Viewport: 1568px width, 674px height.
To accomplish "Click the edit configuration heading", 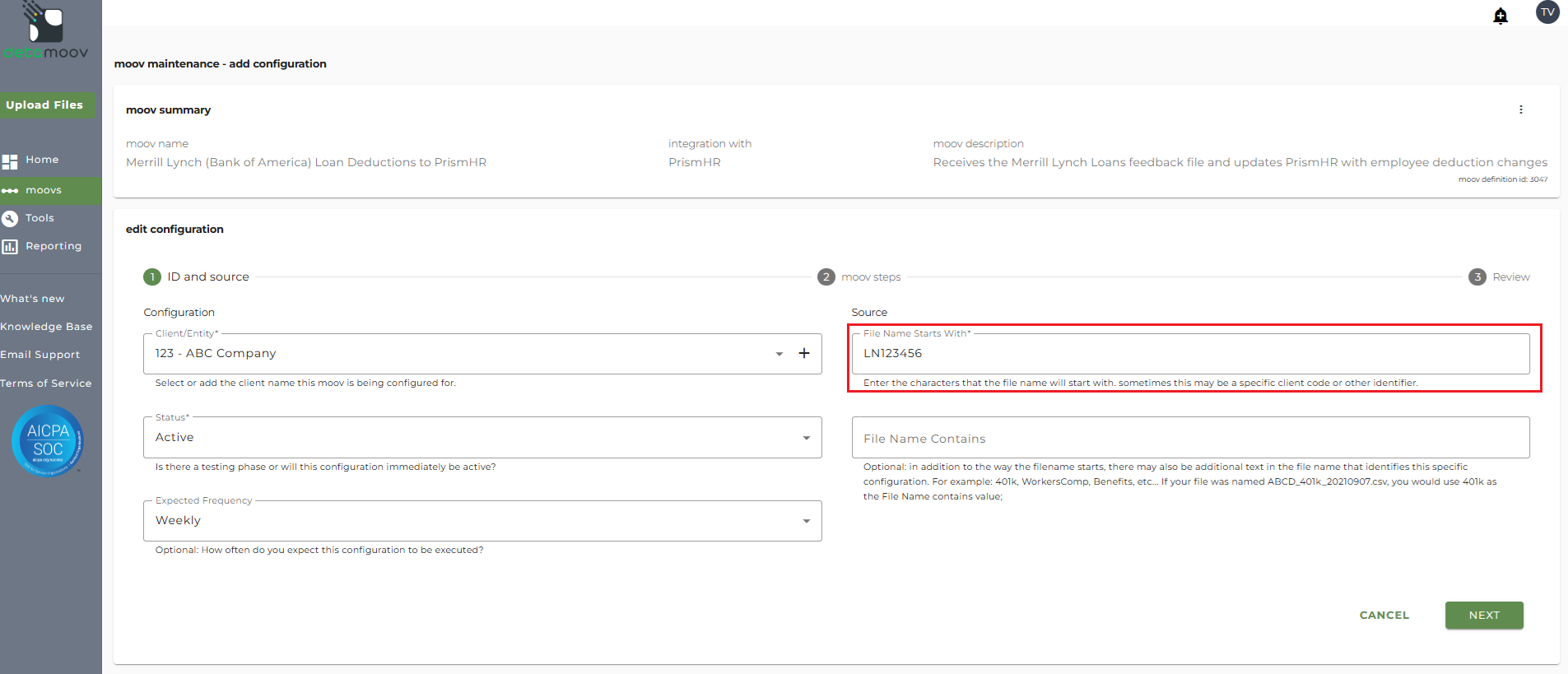I will (174, 230).
